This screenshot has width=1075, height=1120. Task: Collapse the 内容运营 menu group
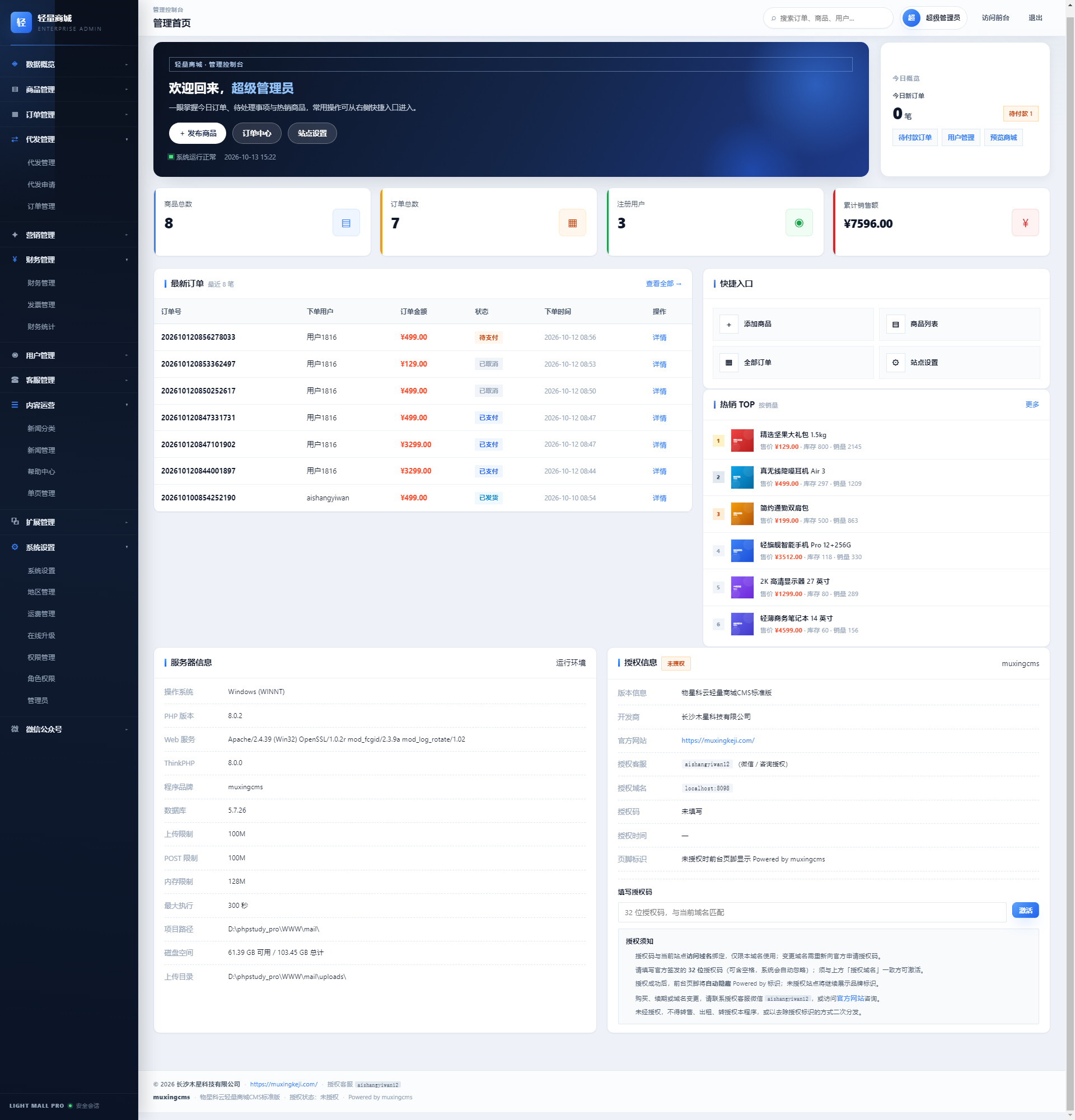point(127,405)
